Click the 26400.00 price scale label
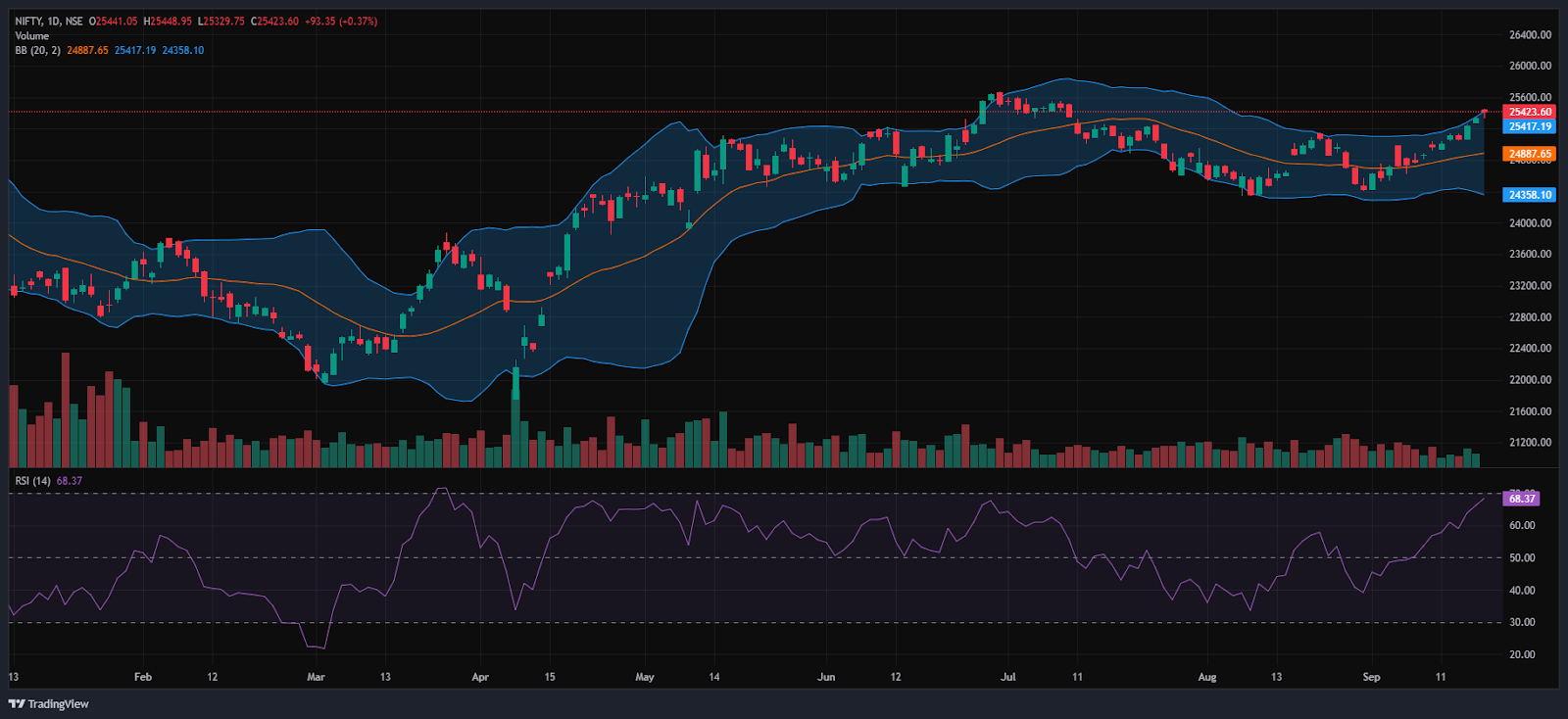 tap(1530, 35)
